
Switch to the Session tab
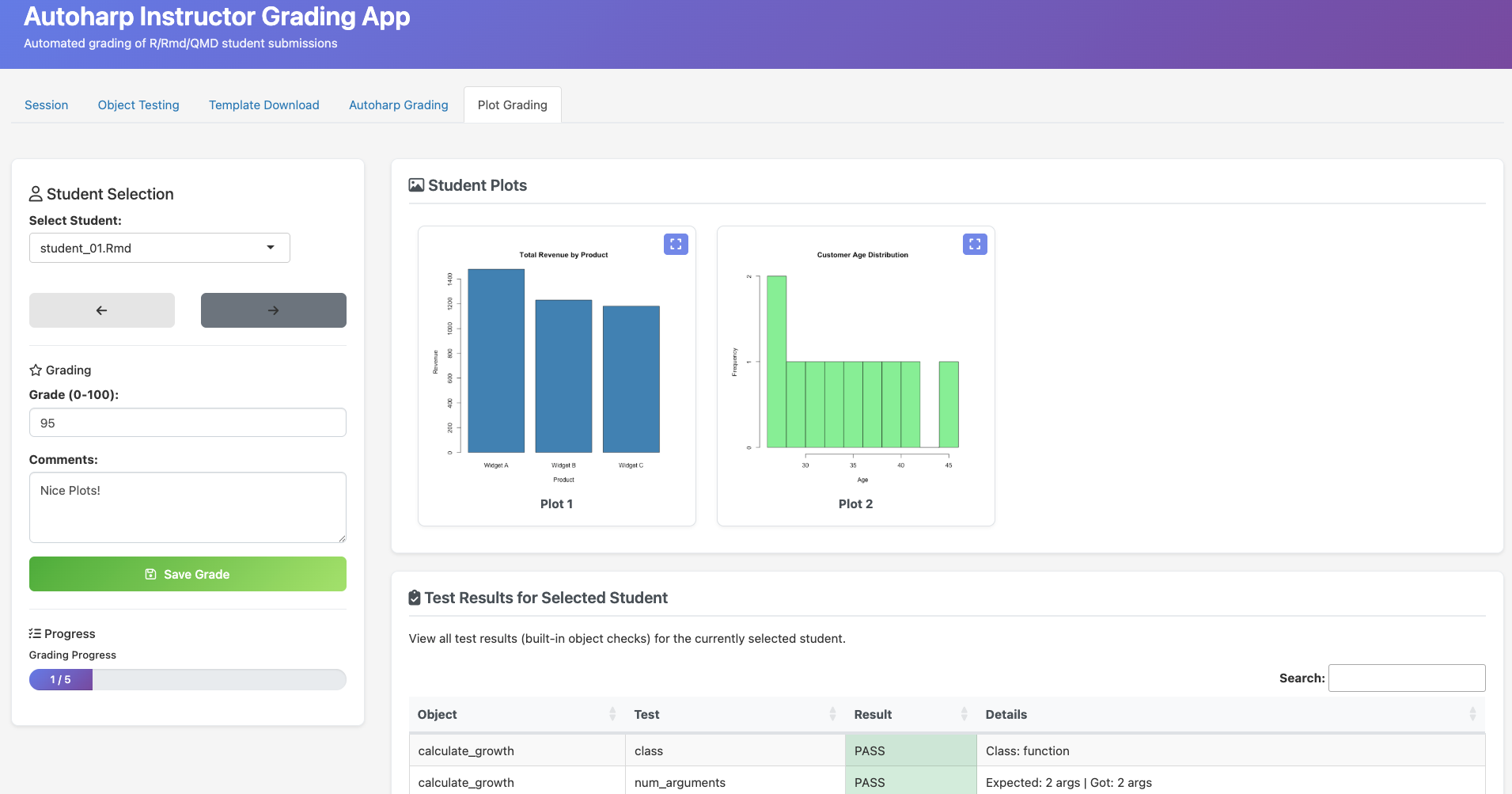click(47, 105)
